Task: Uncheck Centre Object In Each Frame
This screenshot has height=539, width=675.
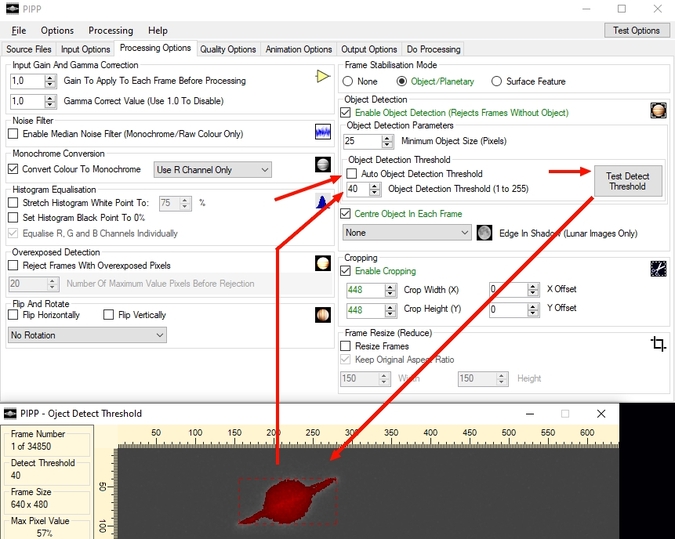Action: coord(347,214)
